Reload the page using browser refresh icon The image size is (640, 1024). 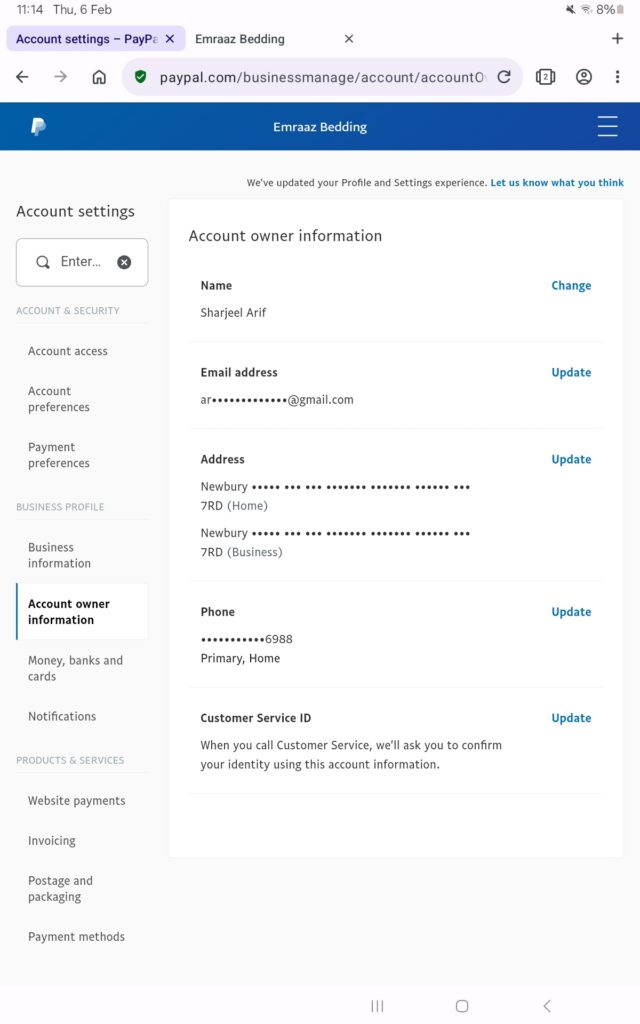(x=504, y=77)
